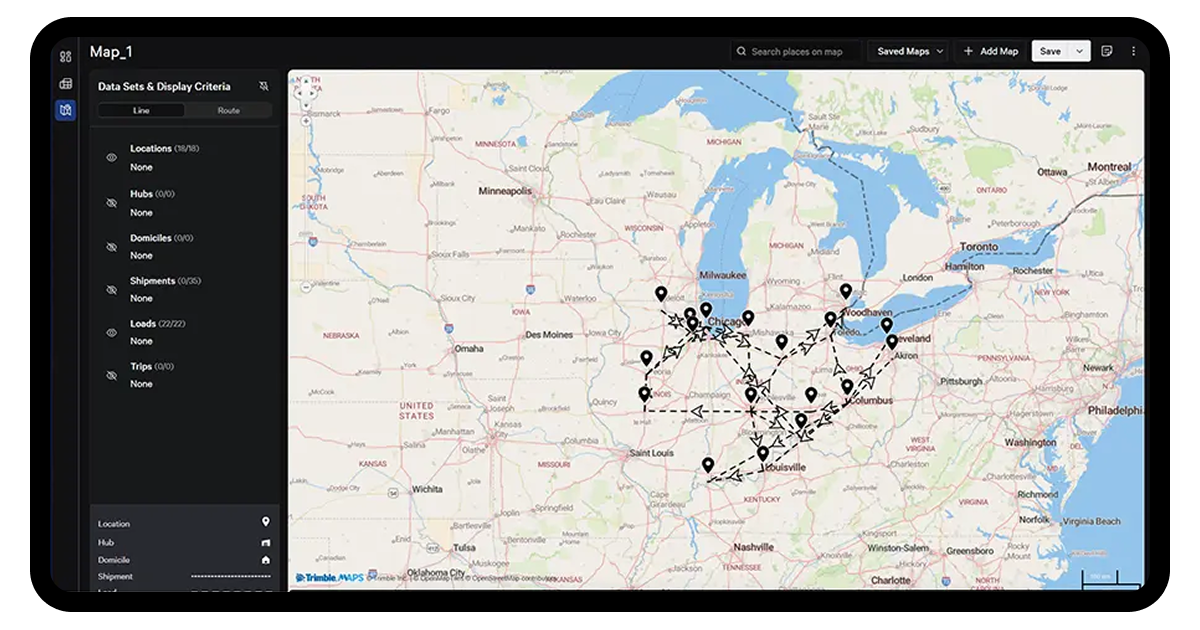Switch to the Line tab
1200x630 pixels.
141,111
